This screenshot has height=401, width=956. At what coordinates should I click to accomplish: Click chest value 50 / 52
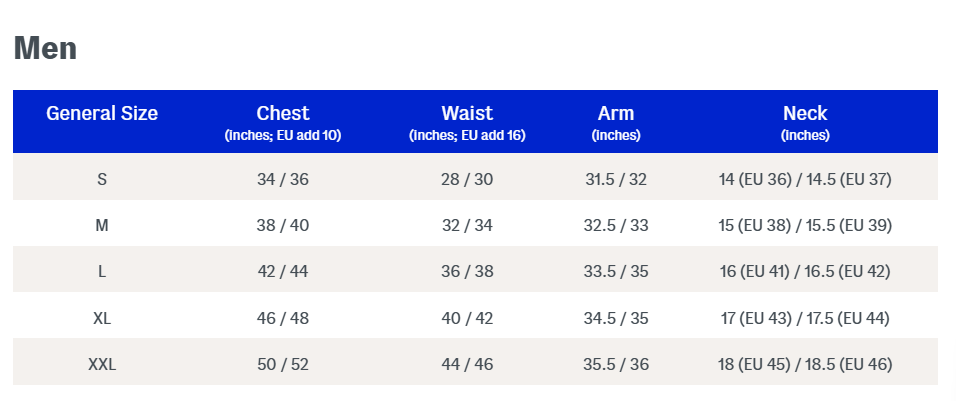[x=283, y=365]
